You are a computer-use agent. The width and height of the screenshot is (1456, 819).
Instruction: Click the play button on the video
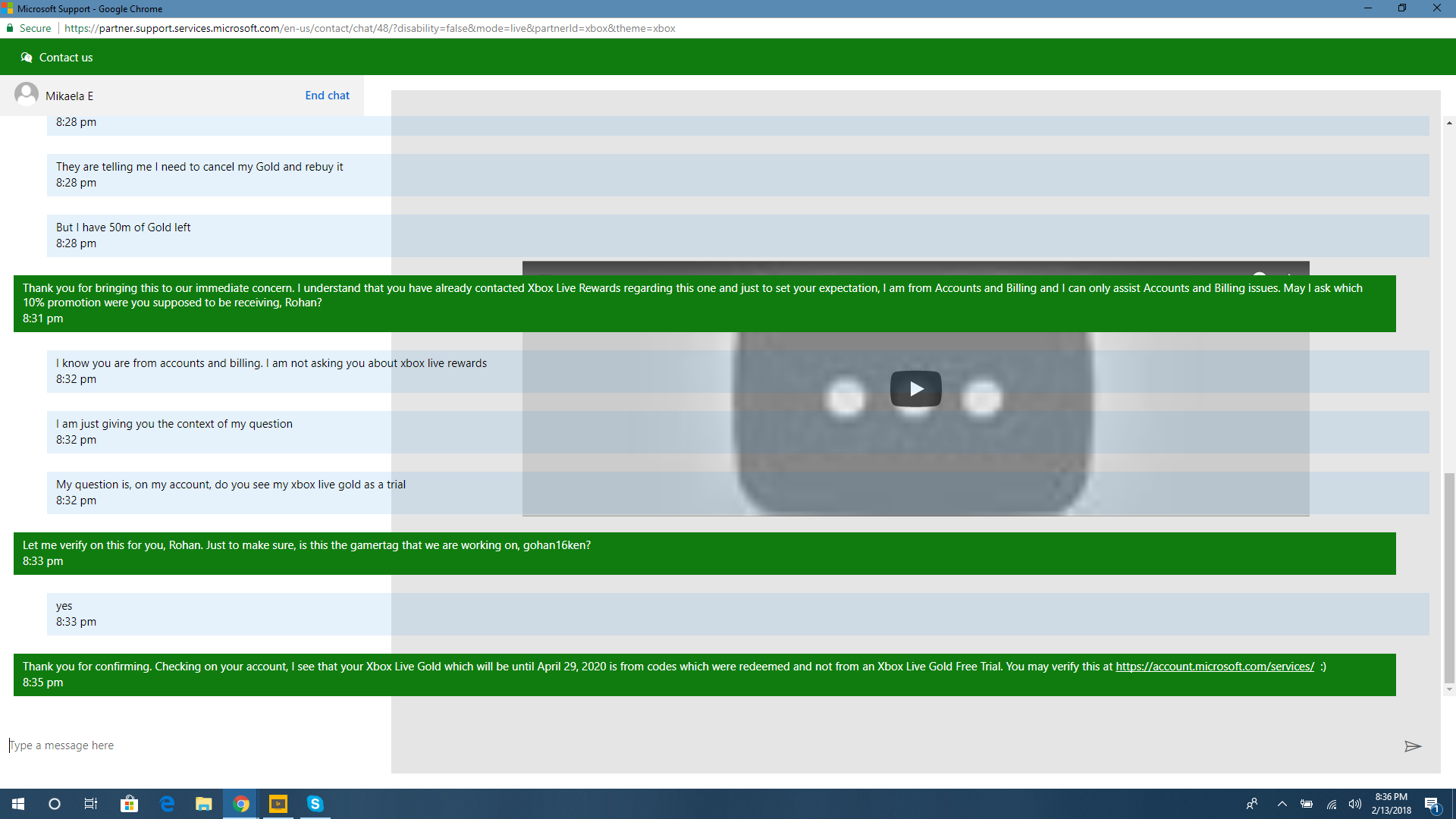click(915, 388)
